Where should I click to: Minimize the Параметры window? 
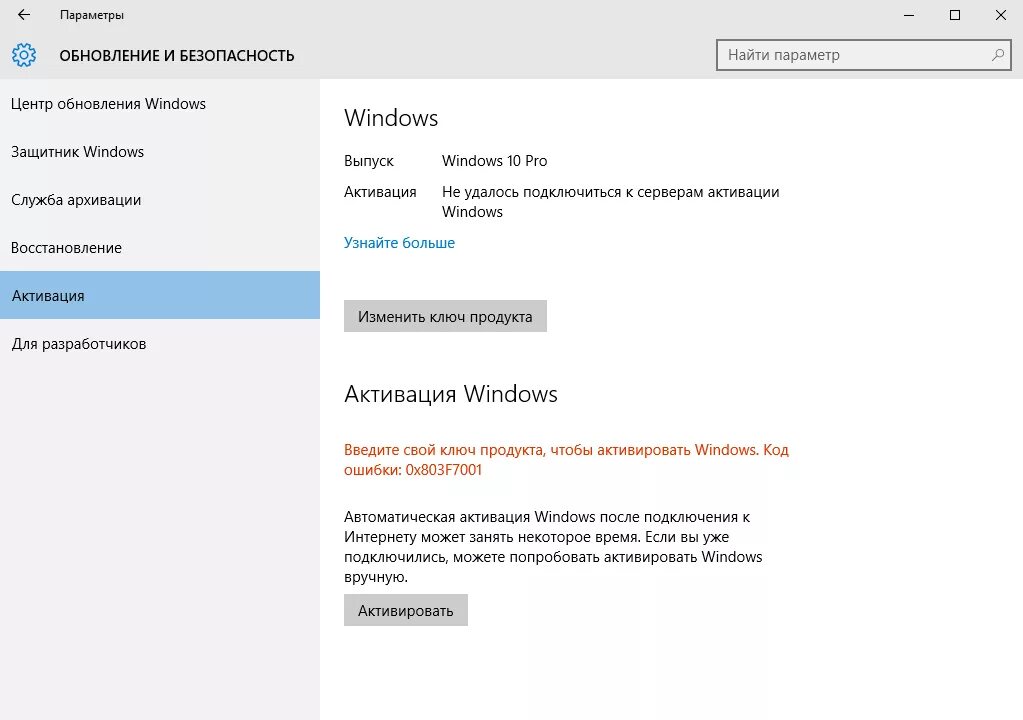[909, 15]
